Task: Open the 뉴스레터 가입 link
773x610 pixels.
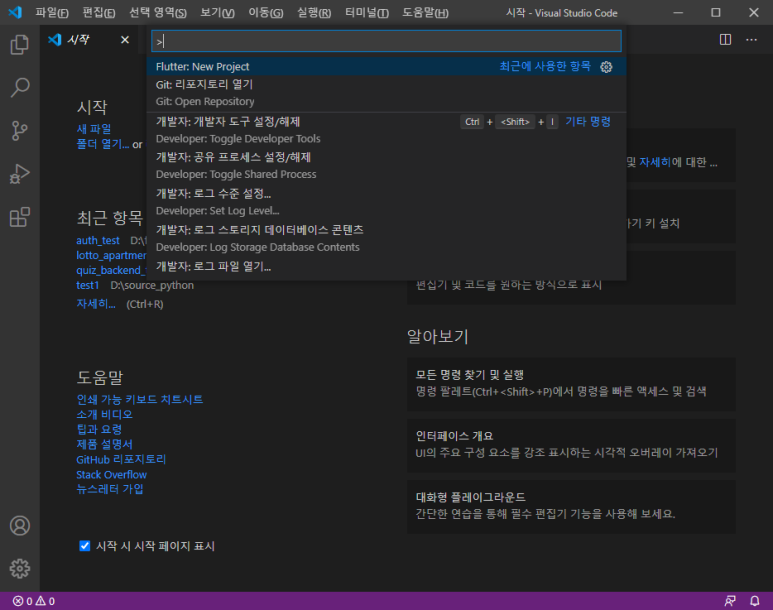Action: click(x=110, y=489)
